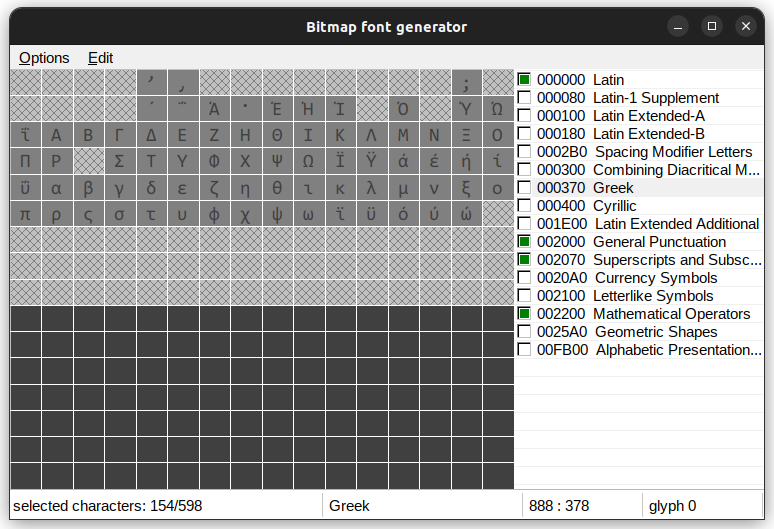Toggle the Mathematical Operators checkbox

pyautogui.click(x=524, y=314)
